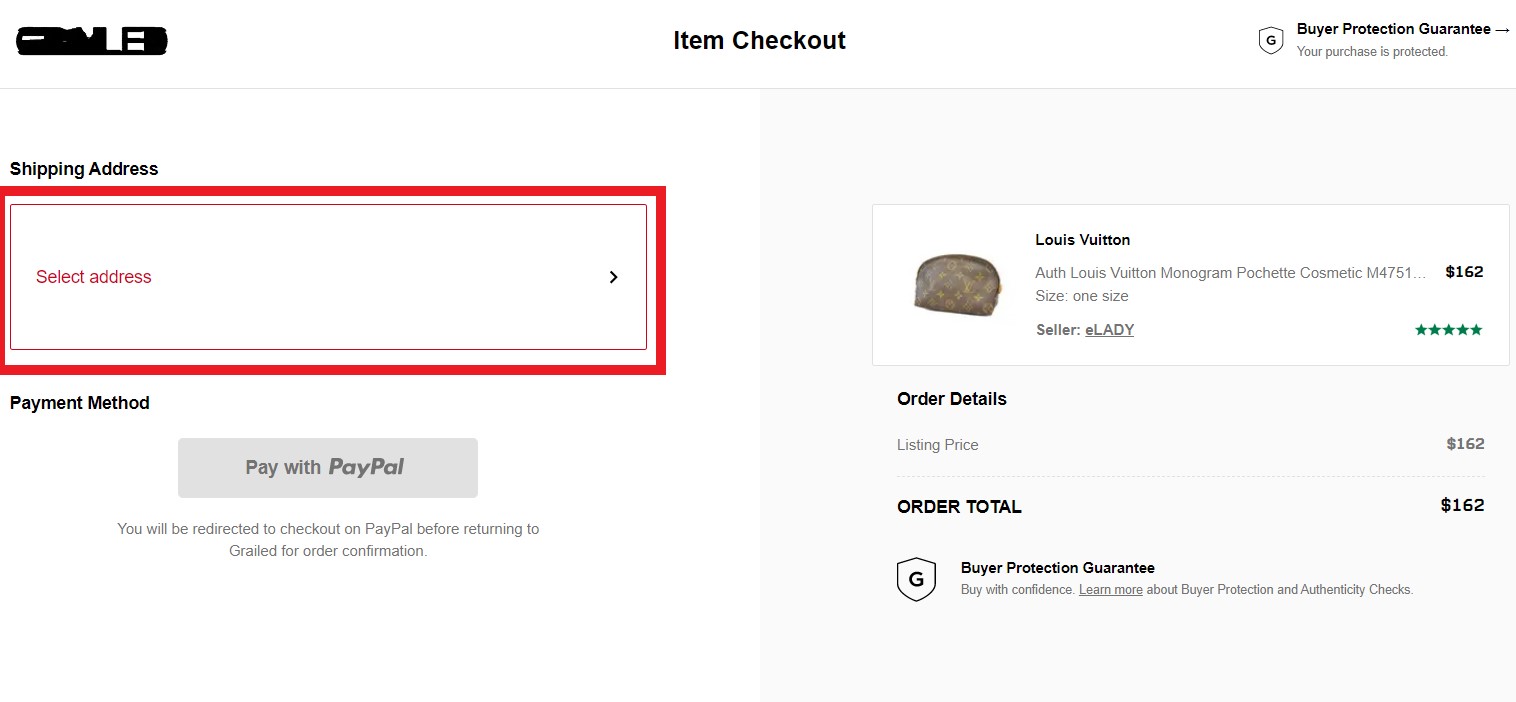Screen dimensions: 1516x702
Task: Click the Buyer Protection shield icon in header
Action: tap(1270, 40)
